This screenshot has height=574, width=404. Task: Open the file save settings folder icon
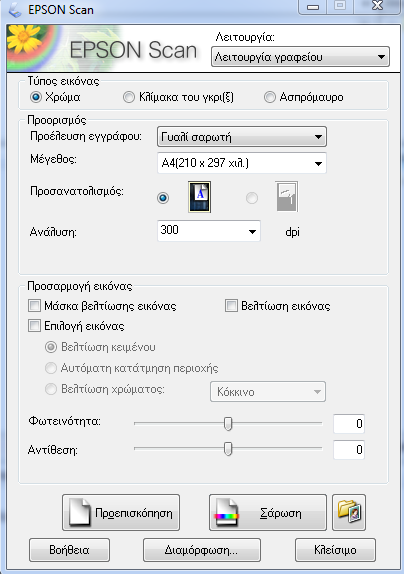[x=349, y=512]
